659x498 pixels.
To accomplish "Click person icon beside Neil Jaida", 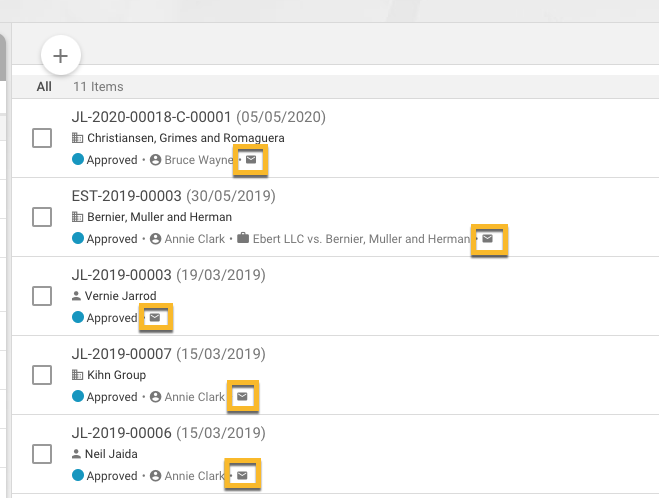I will pos(76,454).
